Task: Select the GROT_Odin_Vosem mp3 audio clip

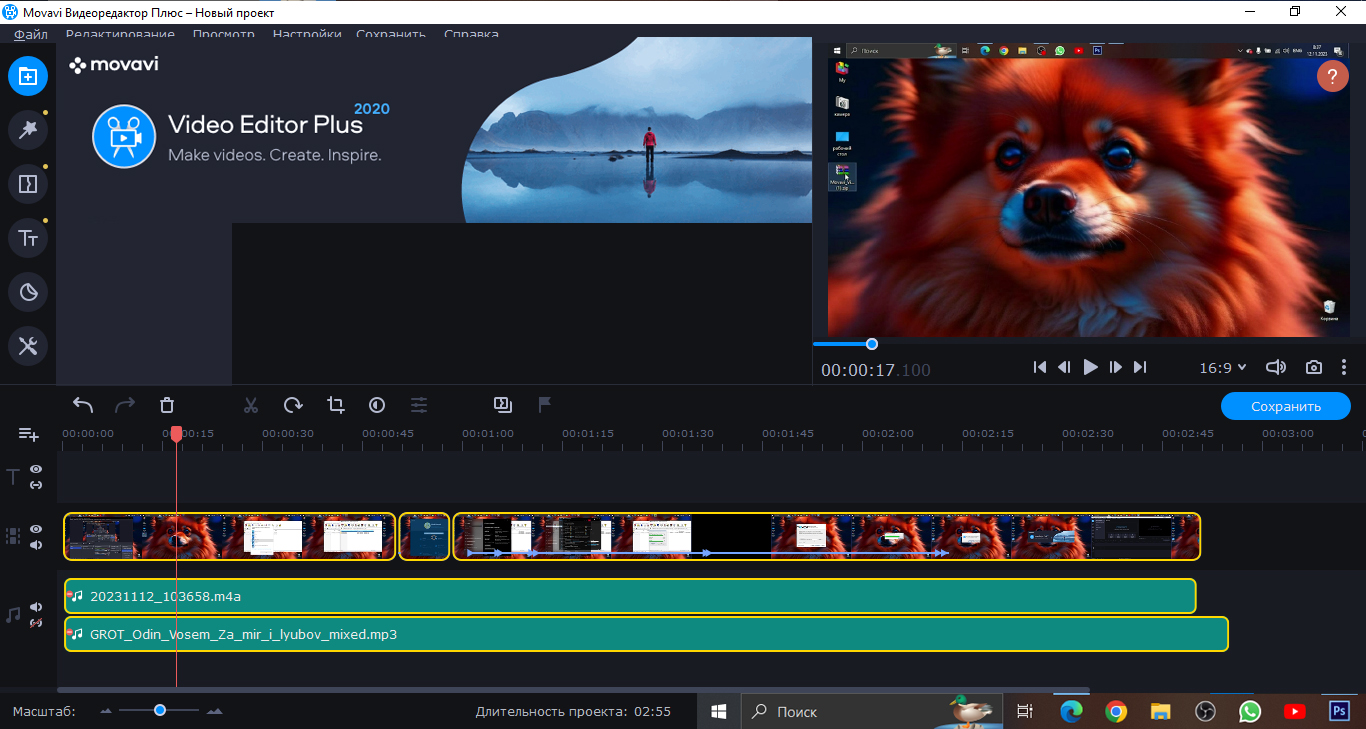Action: coord(647,634)
